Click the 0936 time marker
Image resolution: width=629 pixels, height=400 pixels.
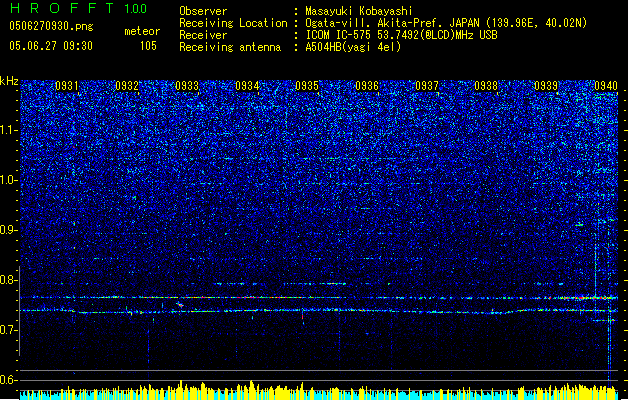(367, 86)
